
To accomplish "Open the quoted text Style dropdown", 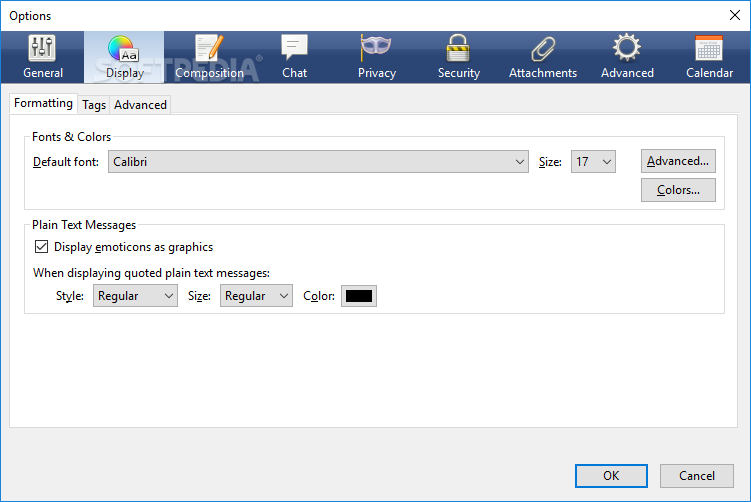I will [x=135, y=296].
